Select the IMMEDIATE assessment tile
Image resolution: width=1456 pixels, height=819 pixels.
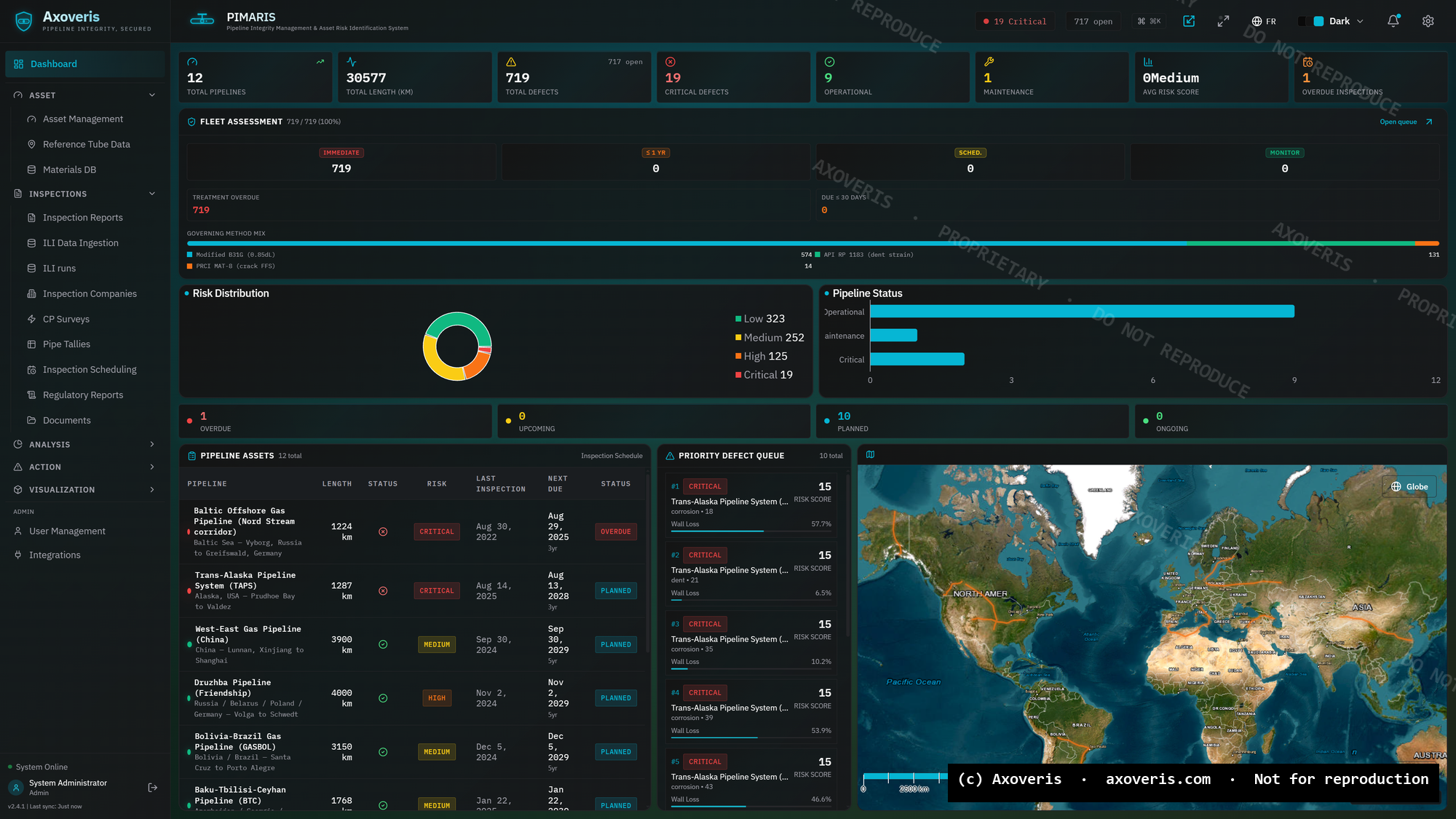pos(341,162)
